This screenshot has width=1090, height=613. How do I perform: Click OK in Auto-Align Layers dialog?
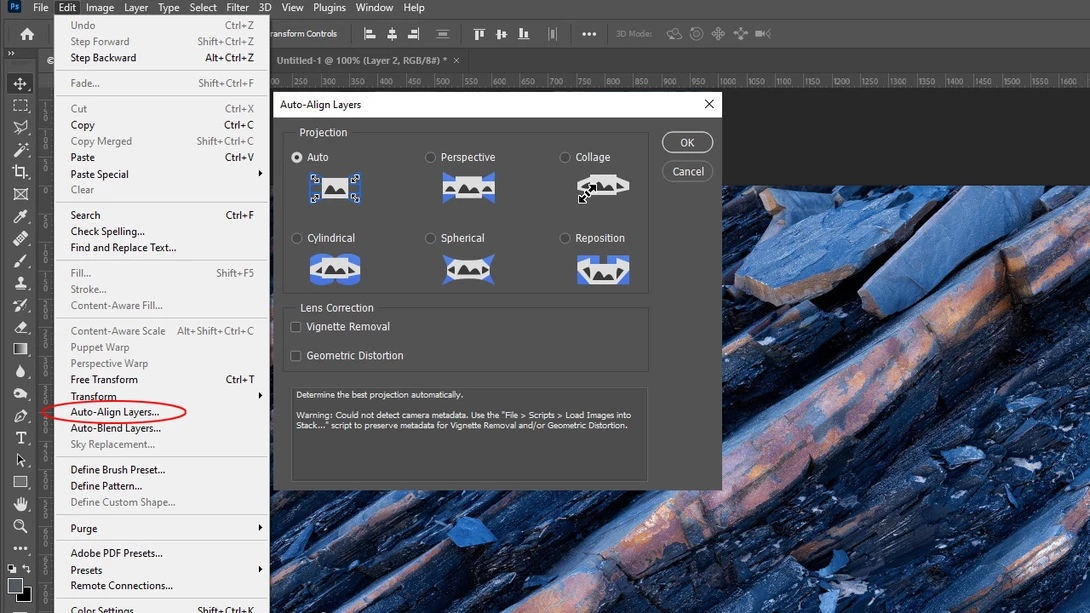click(x=687, y=142)
